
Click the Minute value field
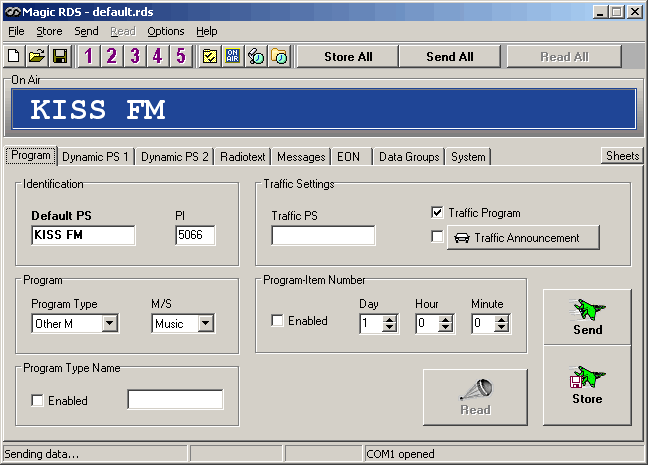coord(483,324)
